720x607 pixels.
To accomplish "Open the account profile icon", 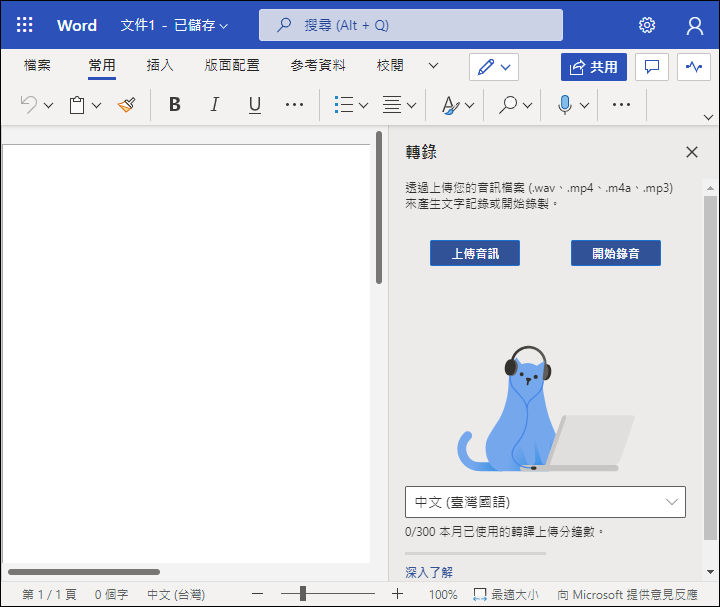I will tap(694, 26).
